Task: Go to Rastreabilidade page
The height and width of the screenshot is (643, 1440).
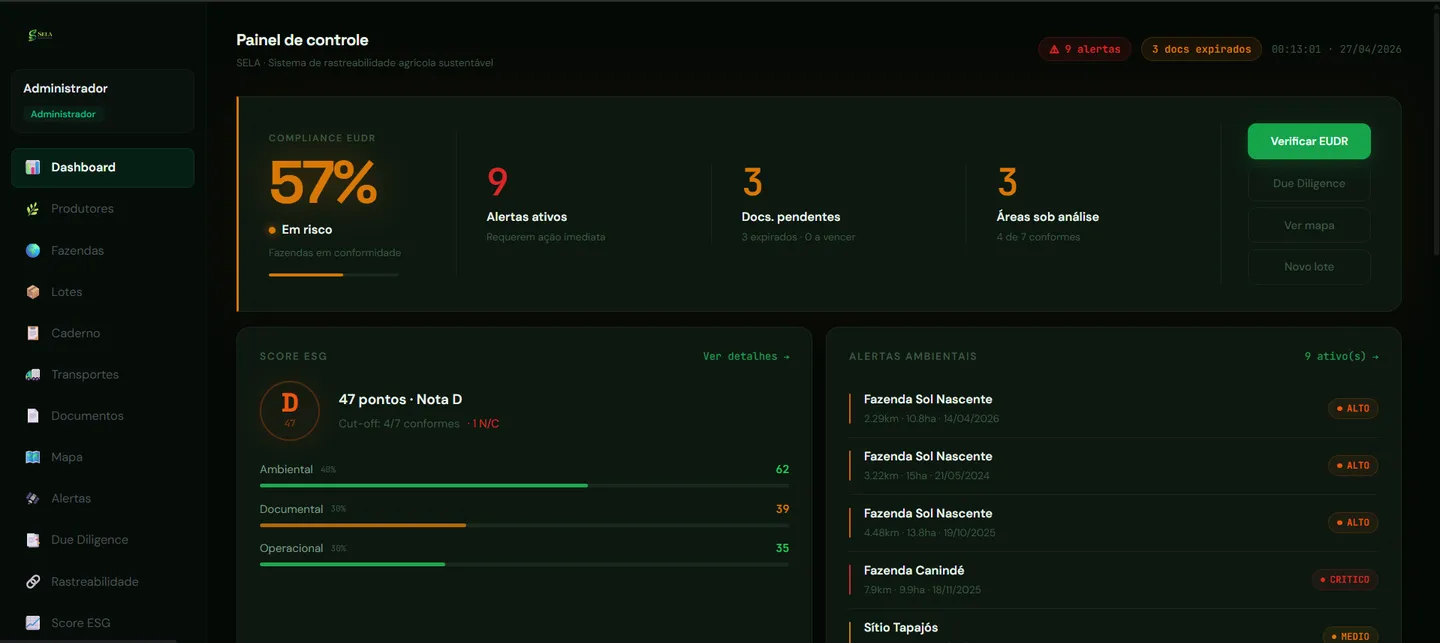Action: (103, 582)
